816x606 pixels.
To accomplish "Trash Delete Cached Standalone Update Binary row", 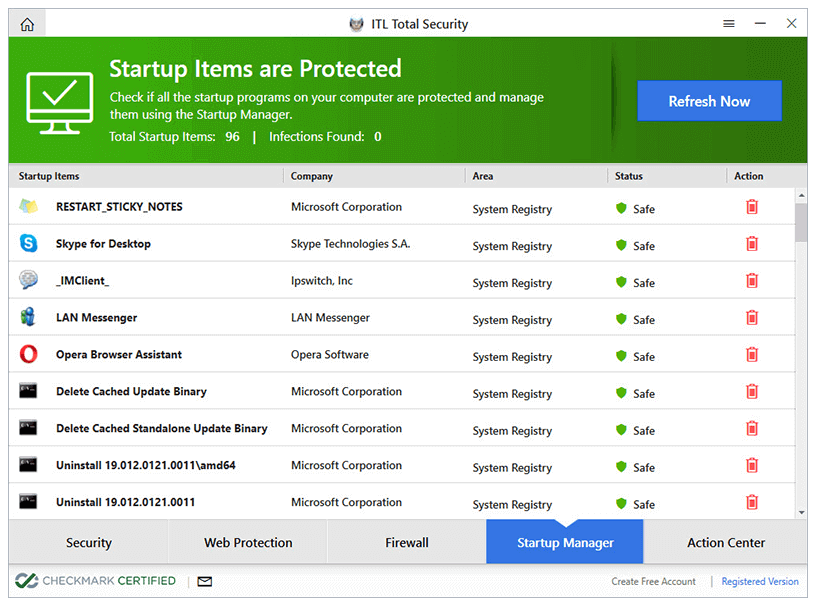I will pos(752,428).
